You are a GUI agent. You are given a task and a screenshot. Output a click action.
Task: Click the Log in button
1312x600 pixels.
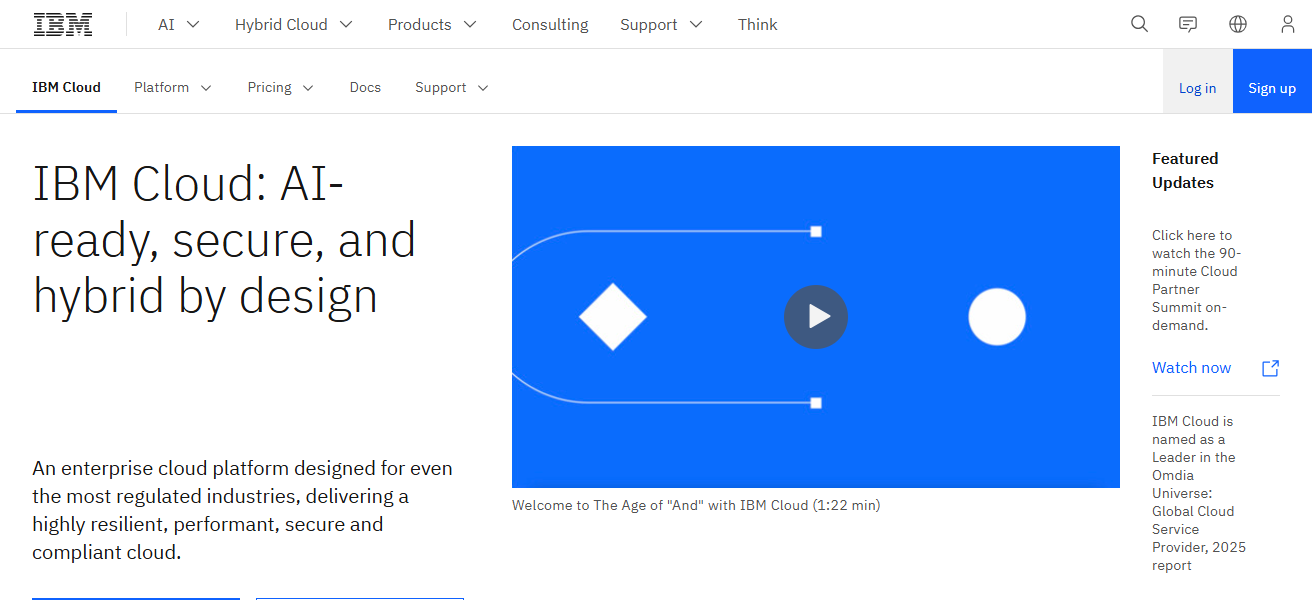point(1197,88)
